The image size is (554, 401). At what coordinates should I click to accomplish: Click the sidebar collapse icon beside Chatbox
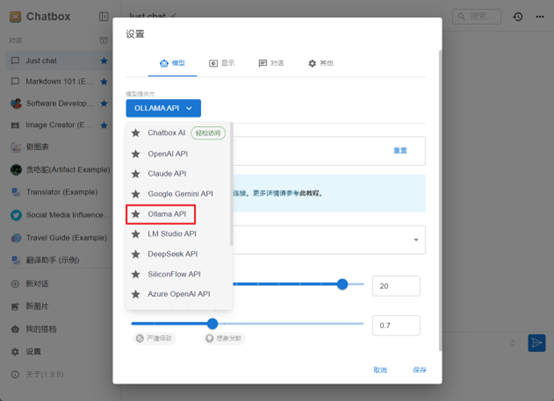104,16
